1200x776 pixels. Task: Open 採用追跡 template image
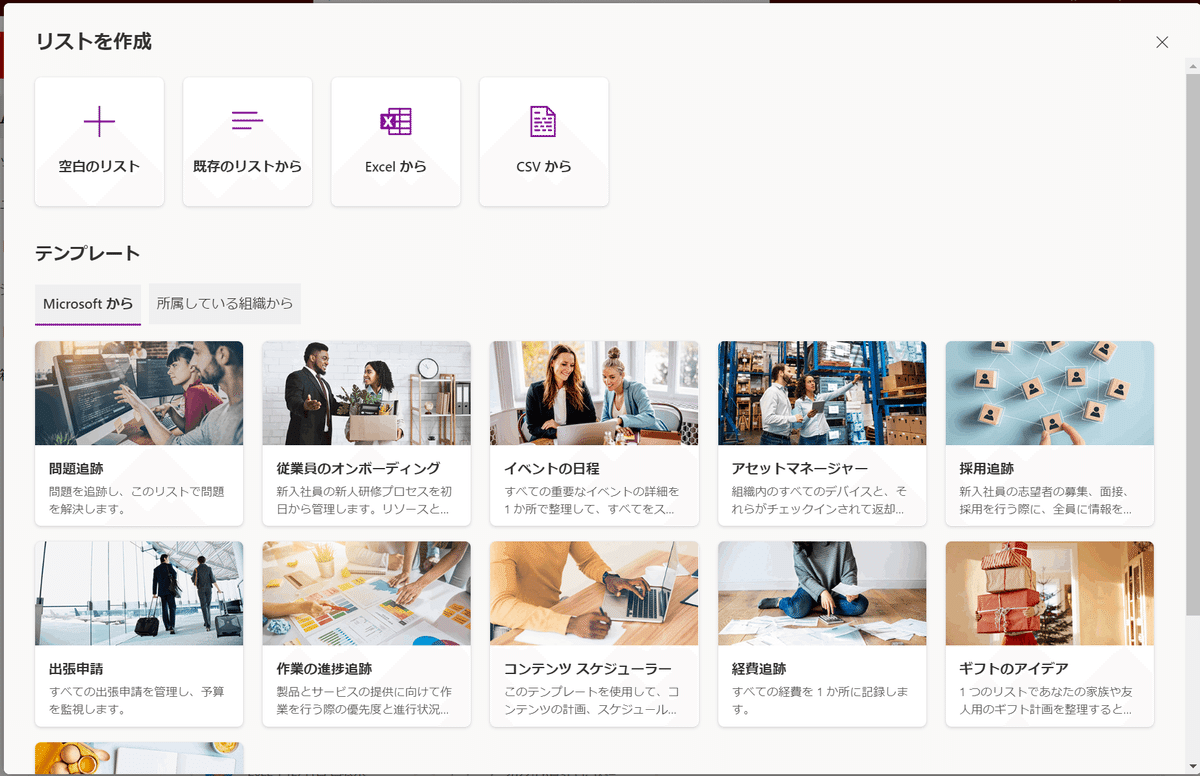[1050, 393]
